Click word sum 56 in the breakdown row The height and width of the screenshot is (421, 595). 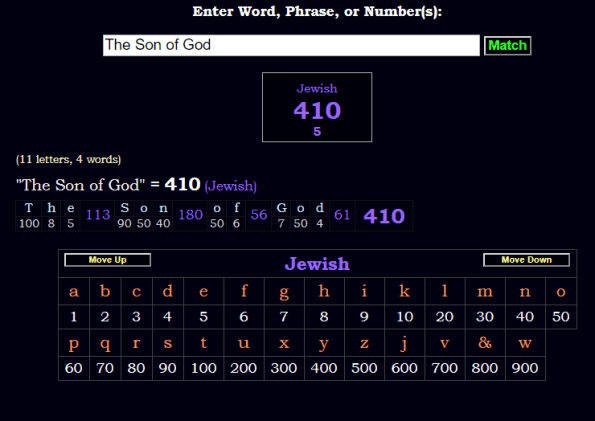(x=259, y=215)
